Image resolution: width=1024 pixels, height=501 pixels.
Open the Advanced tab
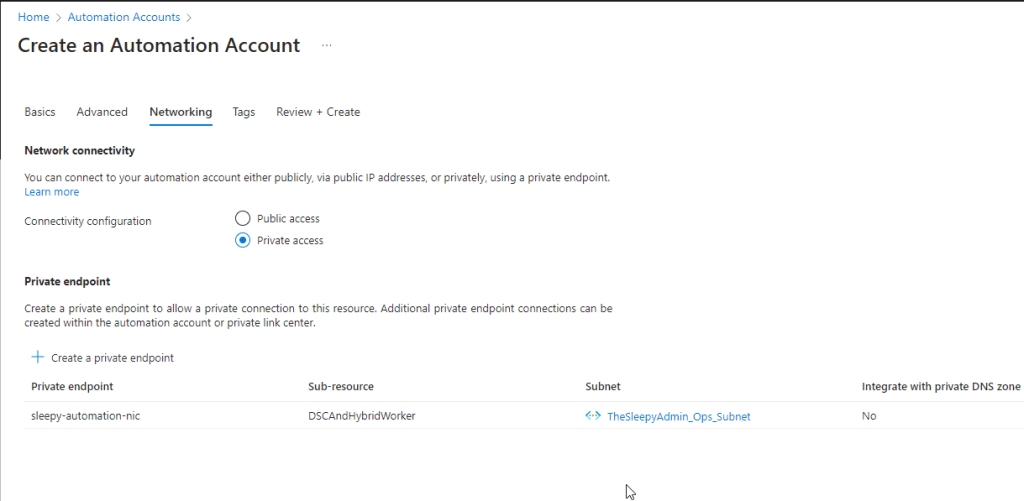point(102,112)
